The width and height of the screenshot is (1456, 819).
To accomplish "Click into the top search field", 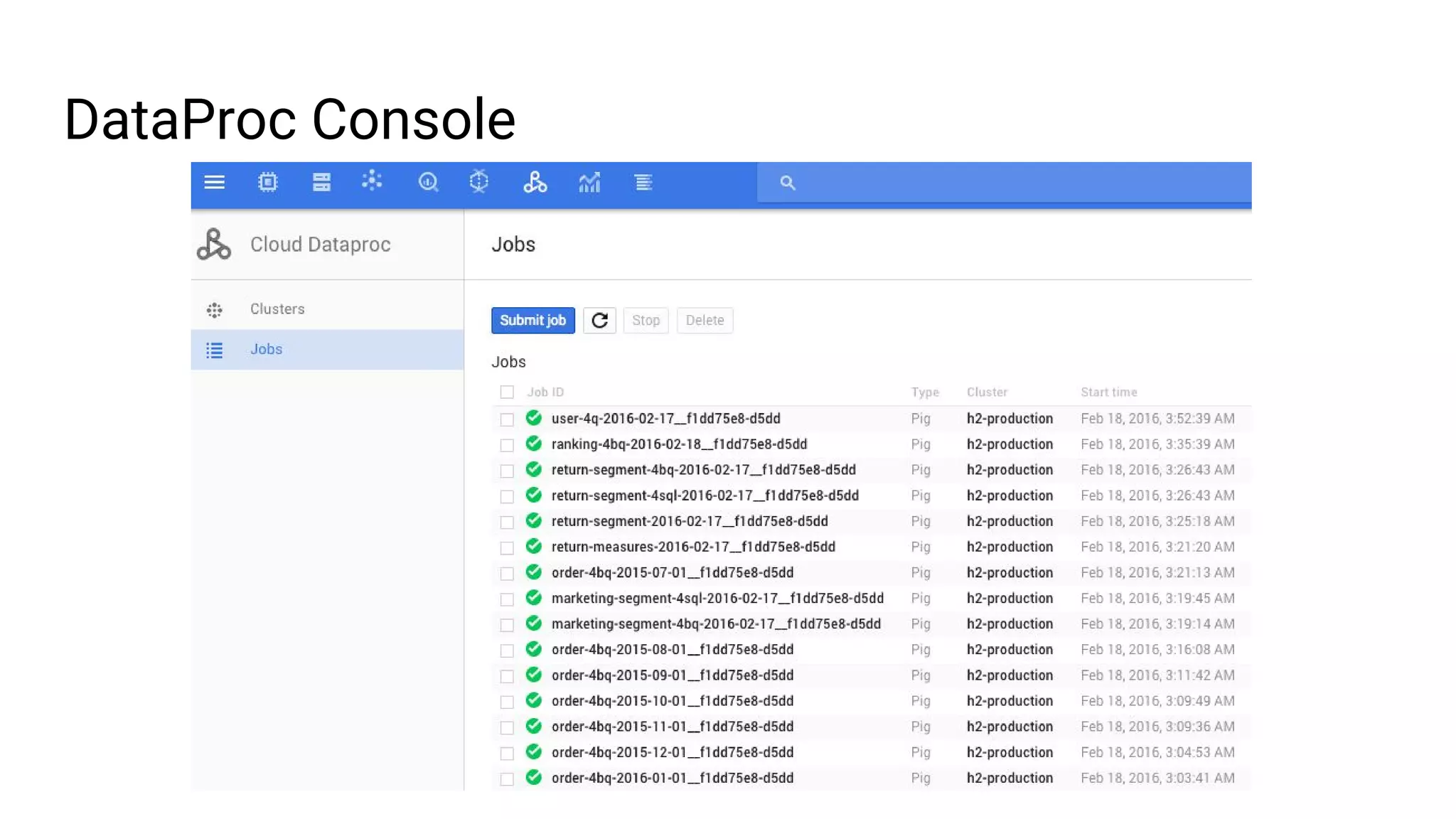I will click(x=1004, y=183).
